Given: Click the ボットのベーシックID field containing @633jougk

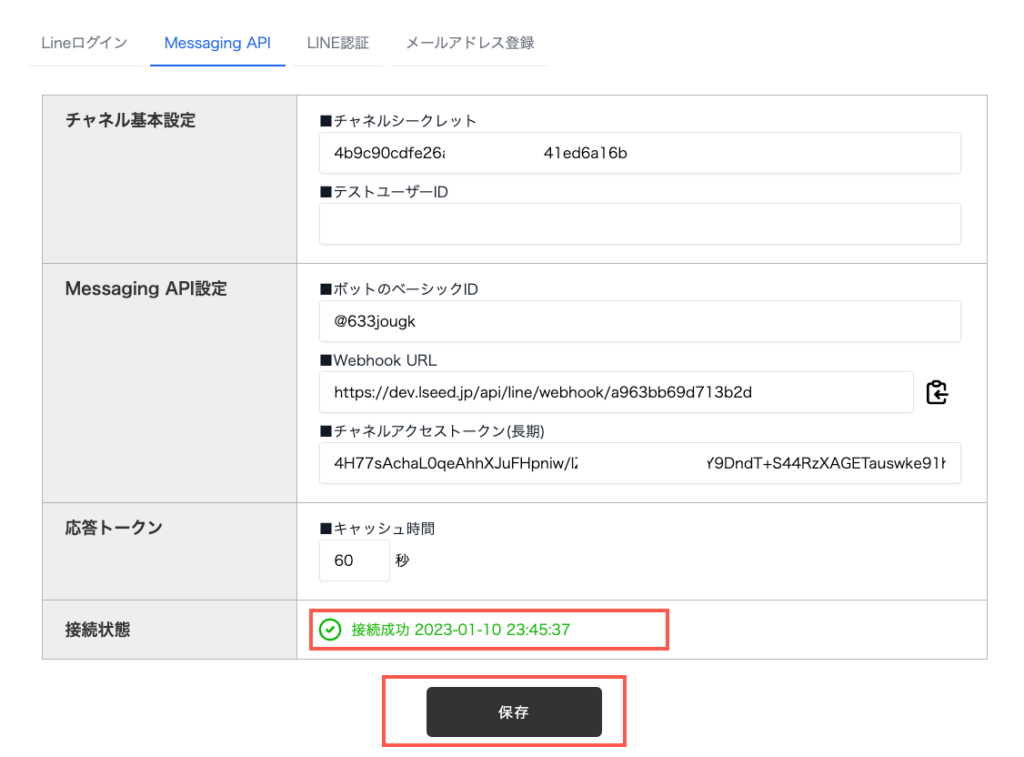Looking at the screenshot, I should [640, 321].
